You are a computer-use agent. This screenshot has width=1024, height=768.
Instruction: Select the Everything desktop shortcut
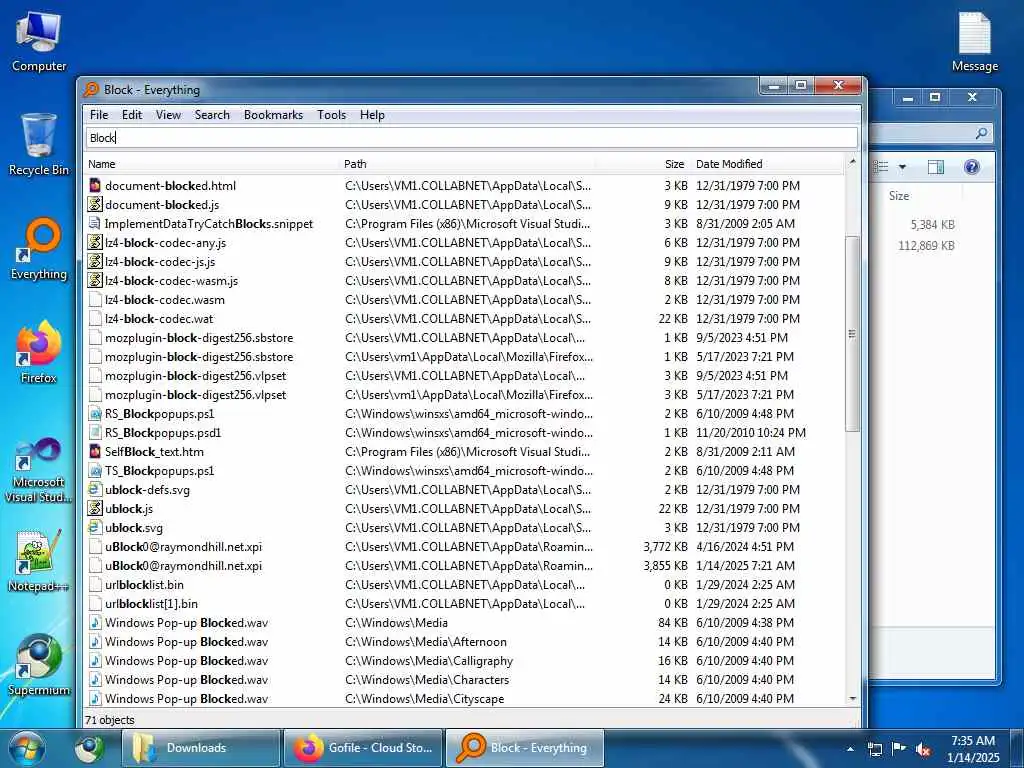click(x=39, y=249)
